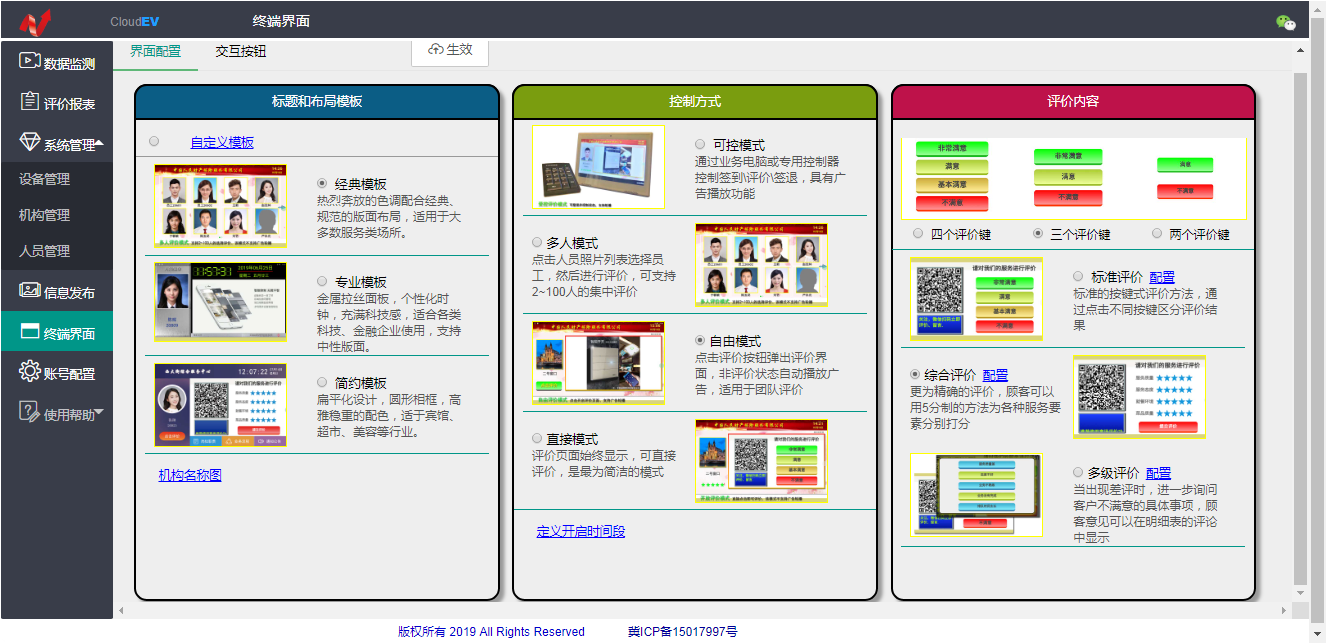Viewport: 1327px width, 644px height.
Task: Switch to the 界面配置 tab
Action: (x=156, y=51)
